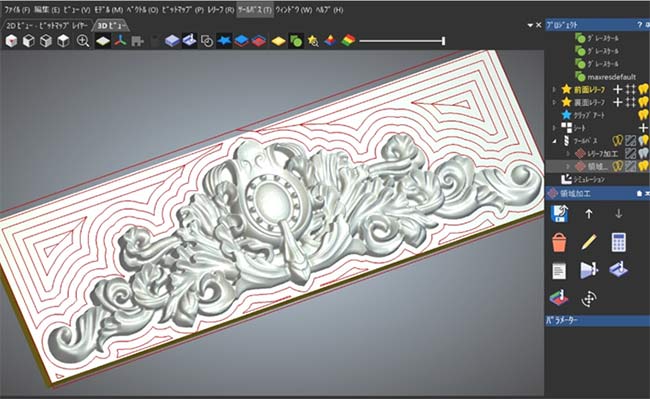Image resolution: width=650 pixels, height=399 pixels.
Task: Click the plus icon on 前面レリーフ row
Action: (x=618, y=89)
